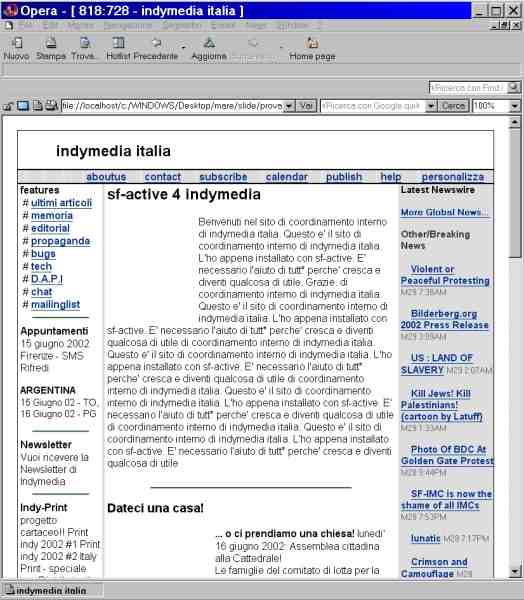
Task: Open US : LAND OF SLAVERY link
Action: click(436, 364)
